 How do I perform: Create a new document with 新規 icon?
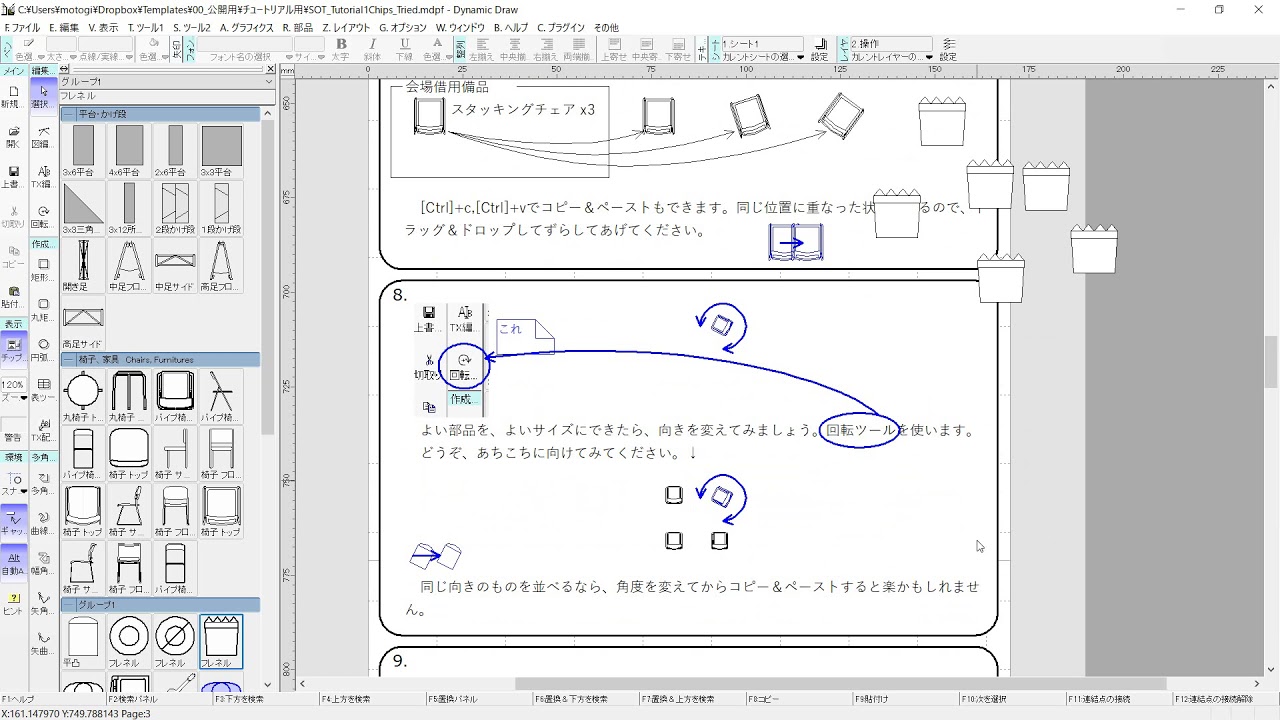(13, 97)
